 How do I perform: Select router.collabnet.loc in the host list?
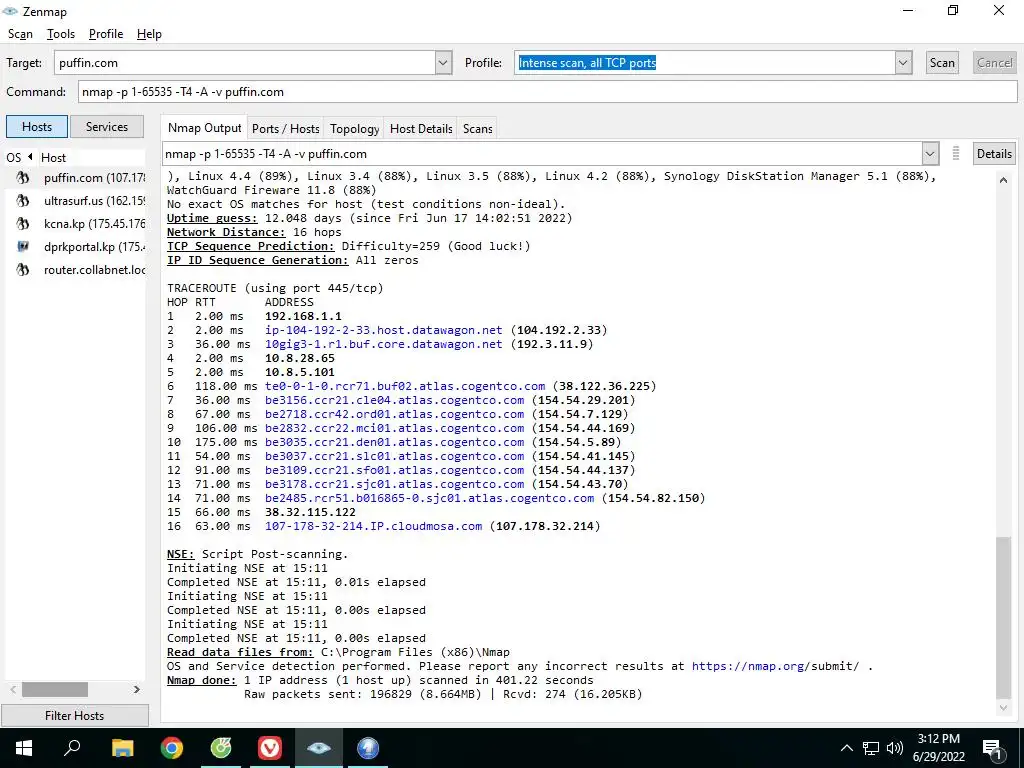coord(76,270)
